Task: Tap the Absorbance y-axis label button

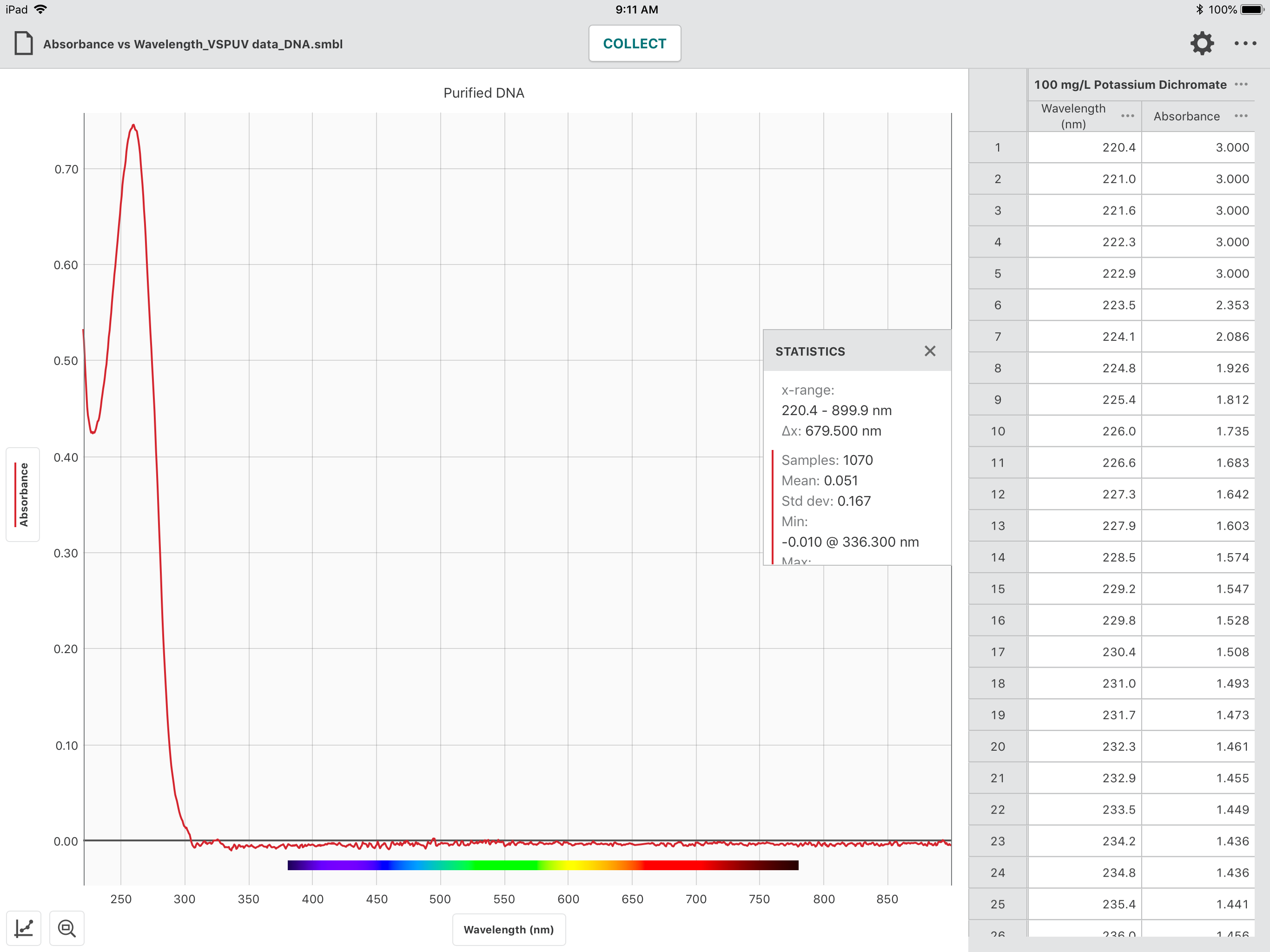Action: pyautogui.click(x=23, y=495)
